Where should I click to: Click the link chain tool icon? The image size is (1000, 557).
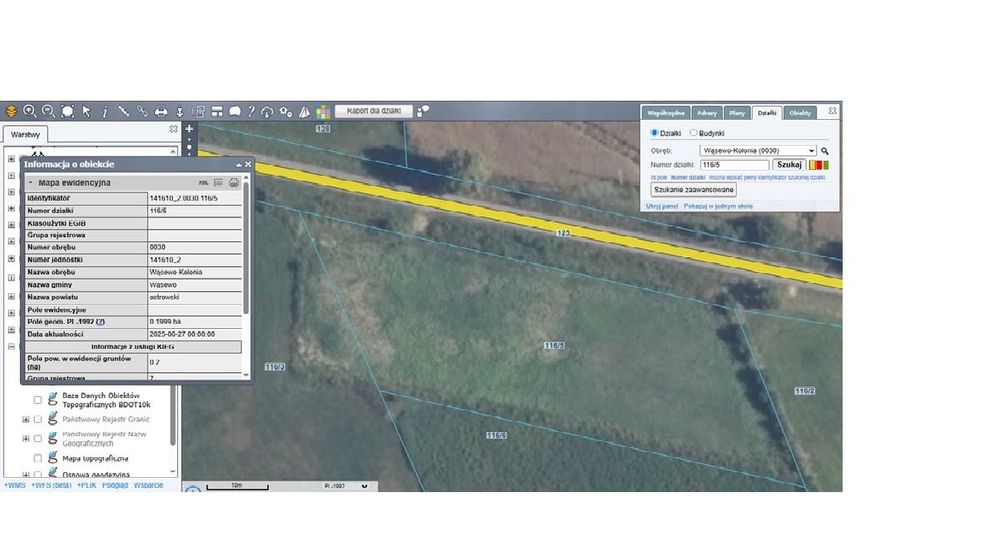[x=142, y=111]
